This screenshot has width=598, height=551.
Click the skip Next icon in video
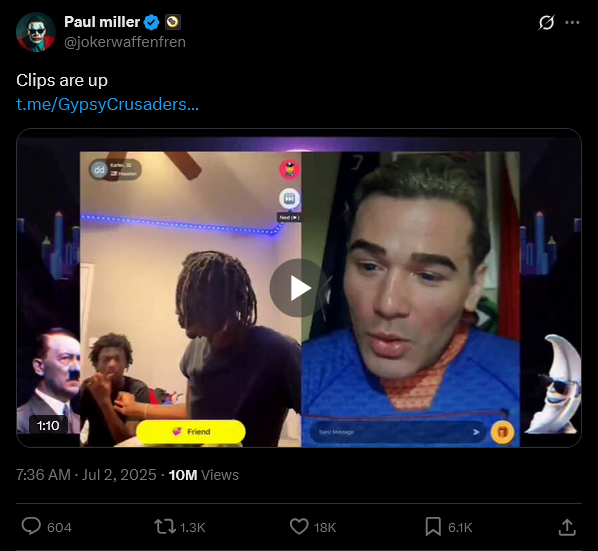coord(289,199)
